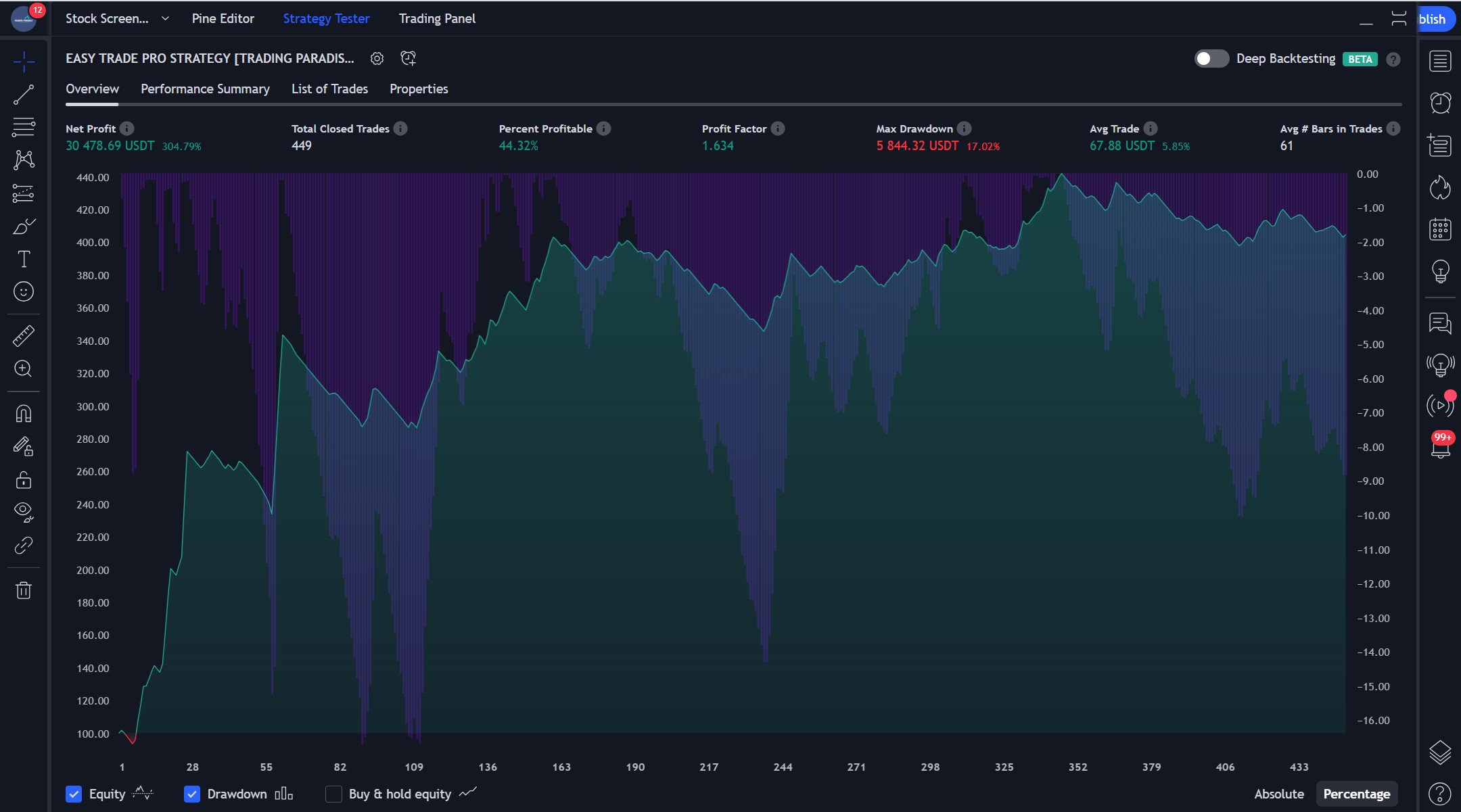This screenshot has width=1461, height=812.
Task: Open the watchlist panel icon
Action: pyautogui.click(x=1440, y=62)
